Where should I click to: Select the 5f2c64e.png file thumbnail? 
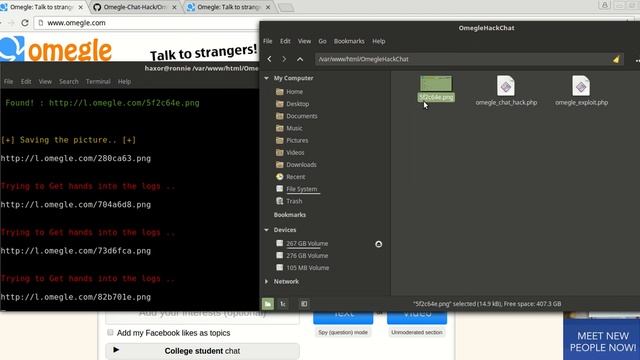(x=436, y=84)
